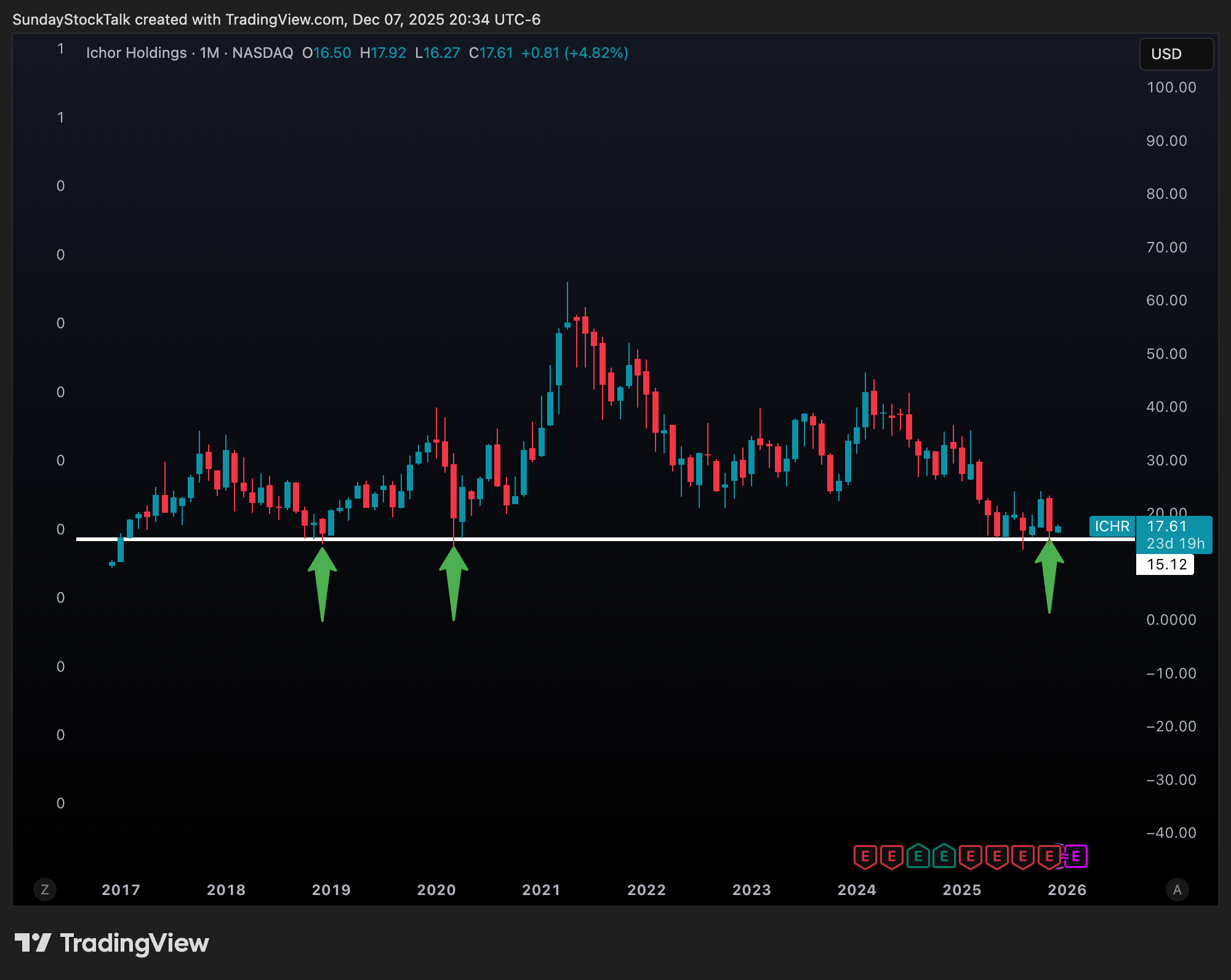Viewport: 1231px width, 980px height.
Task: Click the purple upcoming earnings E marker
Action: 1077,856
